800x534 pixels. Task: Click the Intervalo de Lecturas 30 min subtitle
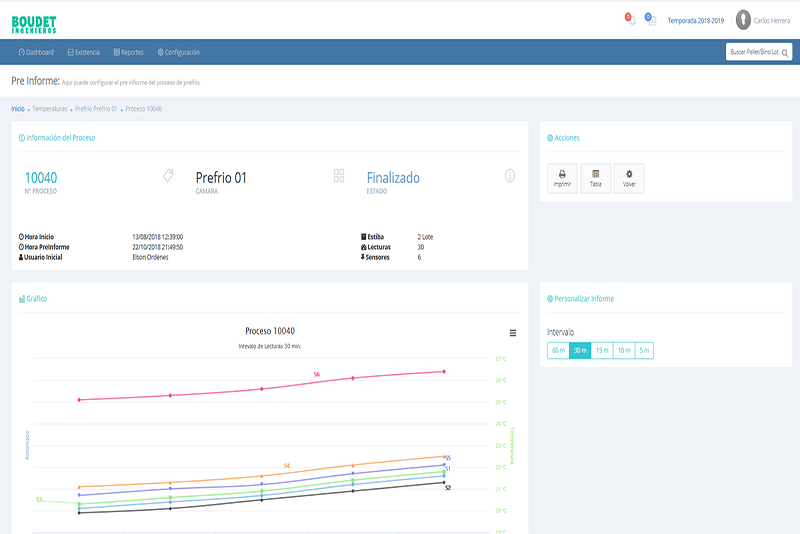pyautogui.click(x=270, y=346)
